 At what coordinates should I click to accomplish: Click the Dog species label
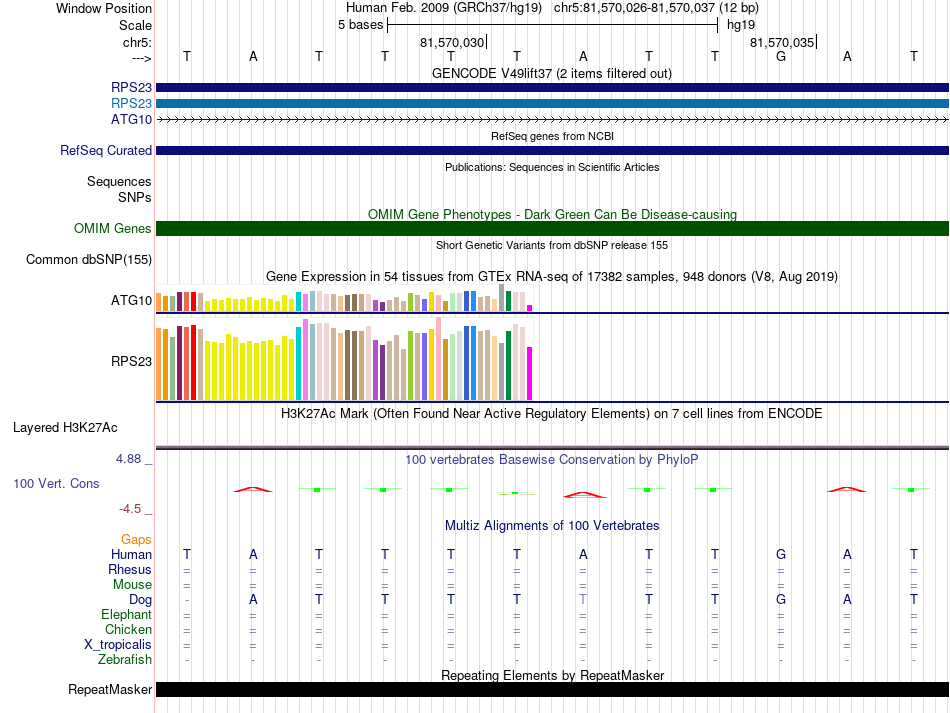tap(140, 600)
